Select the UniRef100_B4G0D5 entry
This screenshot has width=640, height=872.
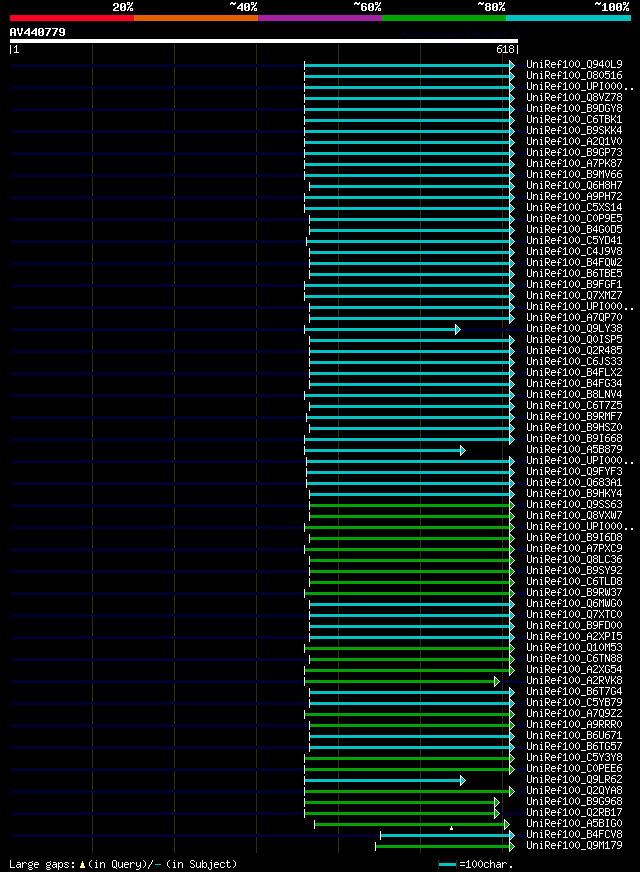574,230
